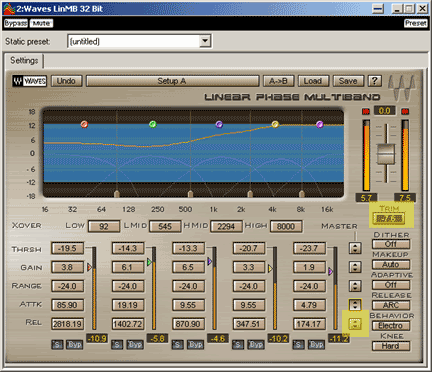Select the purple high-mid band marker on graph
This screenshot has height=372, width=432.
tap(219, 124)
